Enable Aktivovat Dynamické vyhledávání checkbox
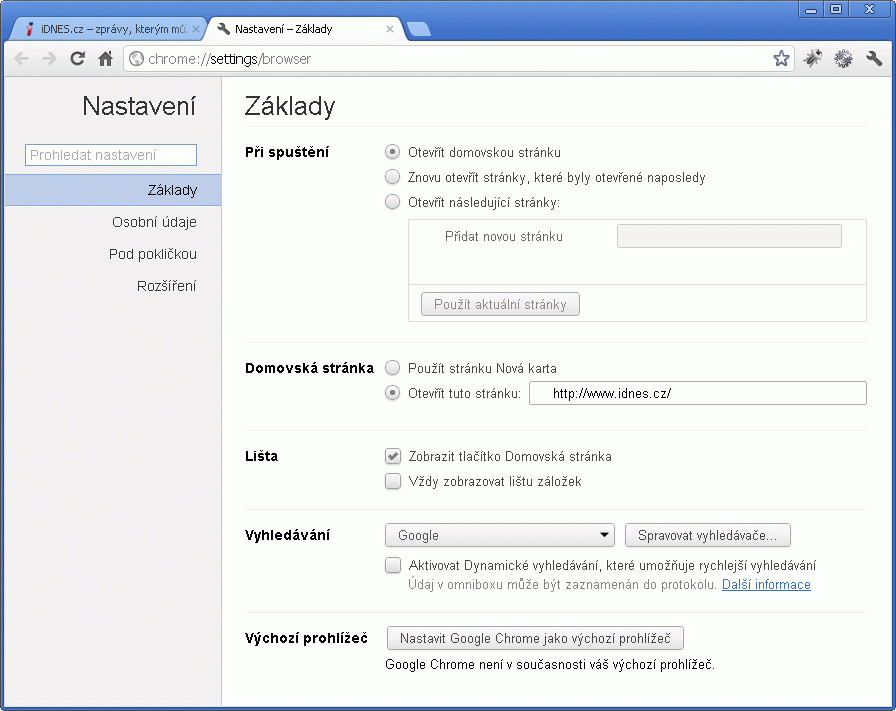896x711 pixels. click(x=393, y=565)
